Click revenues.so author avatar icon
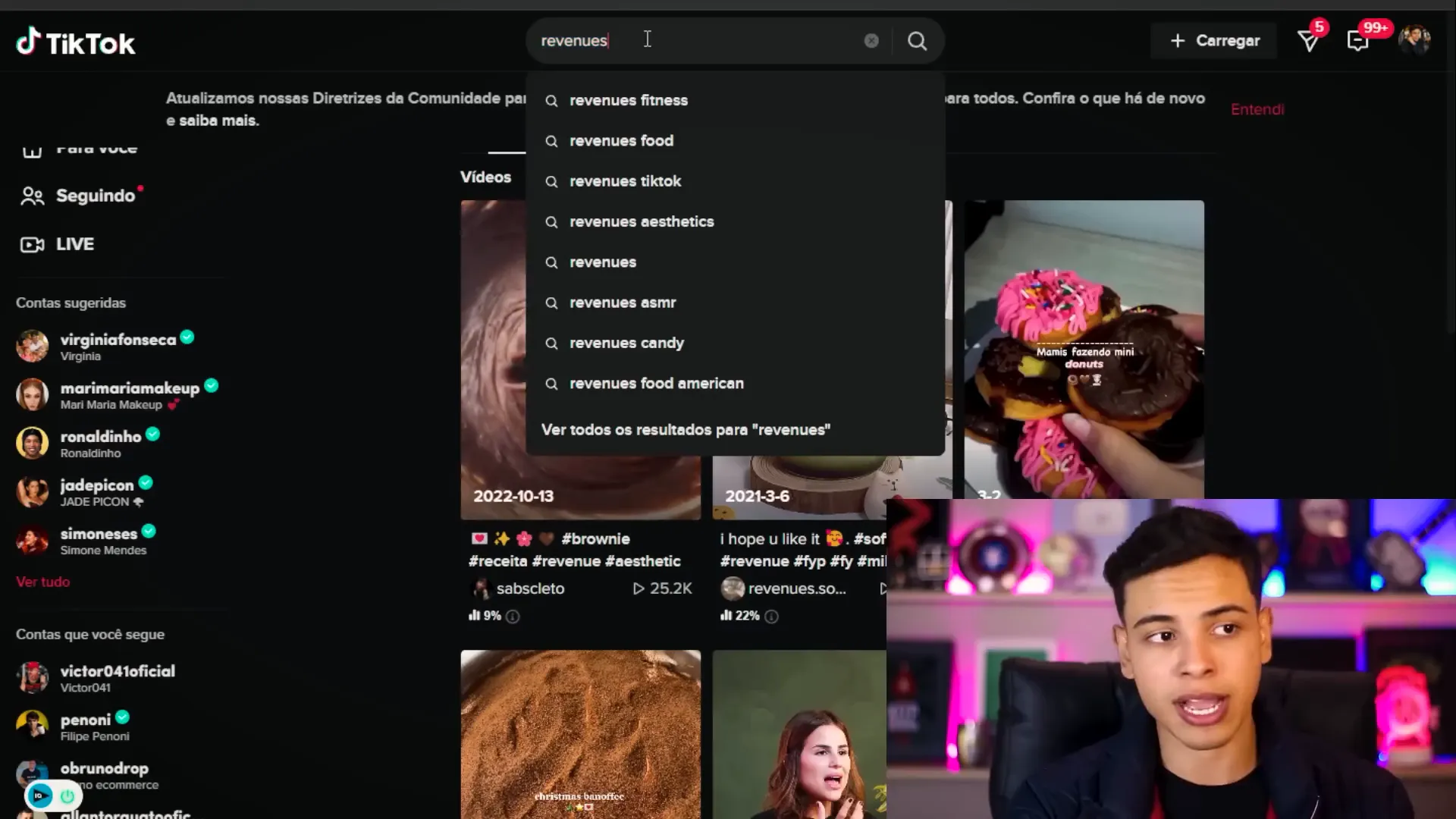This screenshot has height=819, width=1456. pos(732,588)
